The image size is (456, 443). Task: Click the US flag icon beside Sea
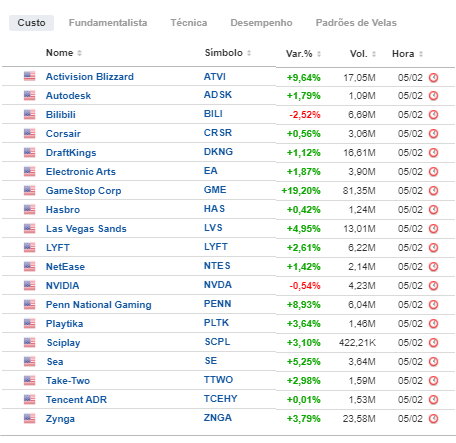[x=29, y=362]
